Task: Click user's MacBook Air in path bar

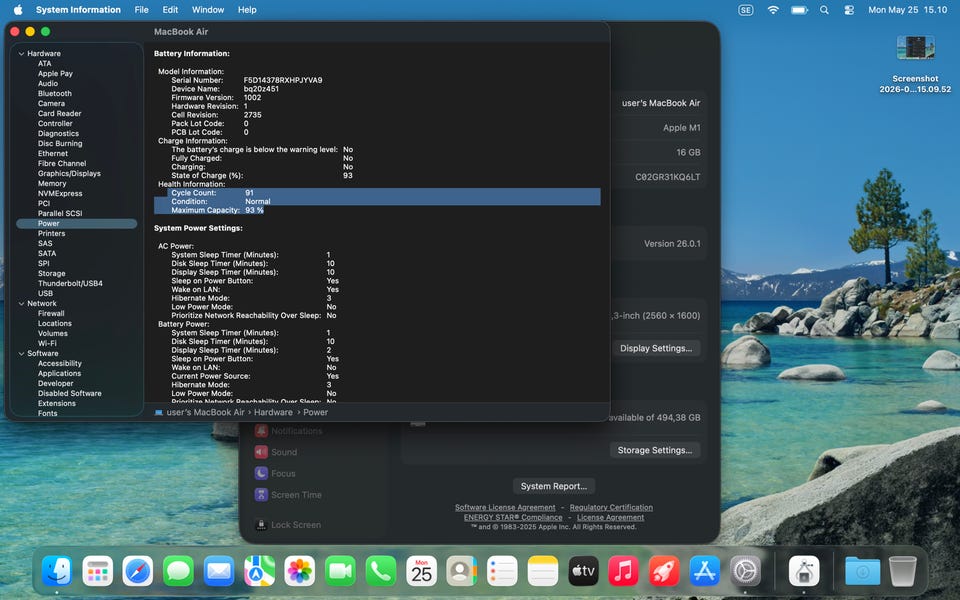Action: pos(205,413)
